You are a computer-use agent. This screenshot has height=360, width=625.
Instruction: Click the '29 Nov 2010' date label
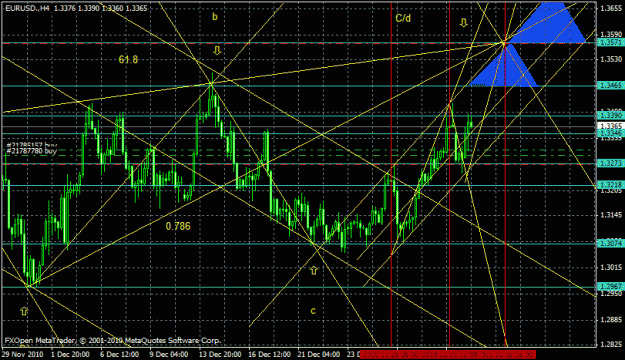coord(22,354)
